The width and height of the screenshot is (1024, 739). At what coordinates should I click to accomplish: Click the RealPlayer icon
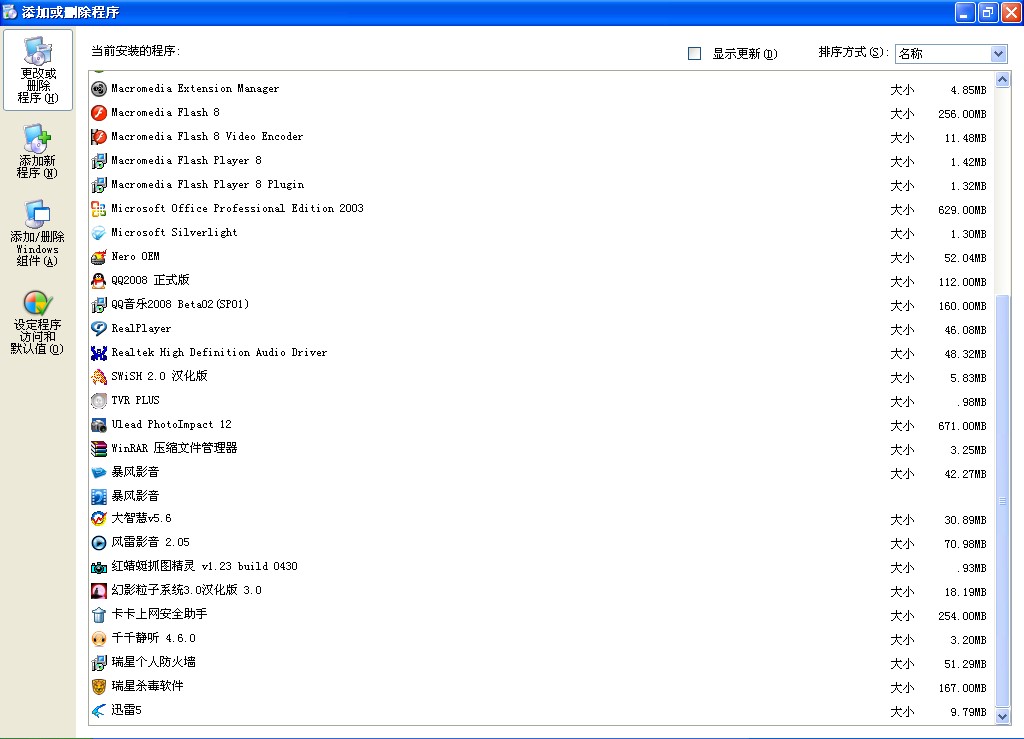coord(99,329)
